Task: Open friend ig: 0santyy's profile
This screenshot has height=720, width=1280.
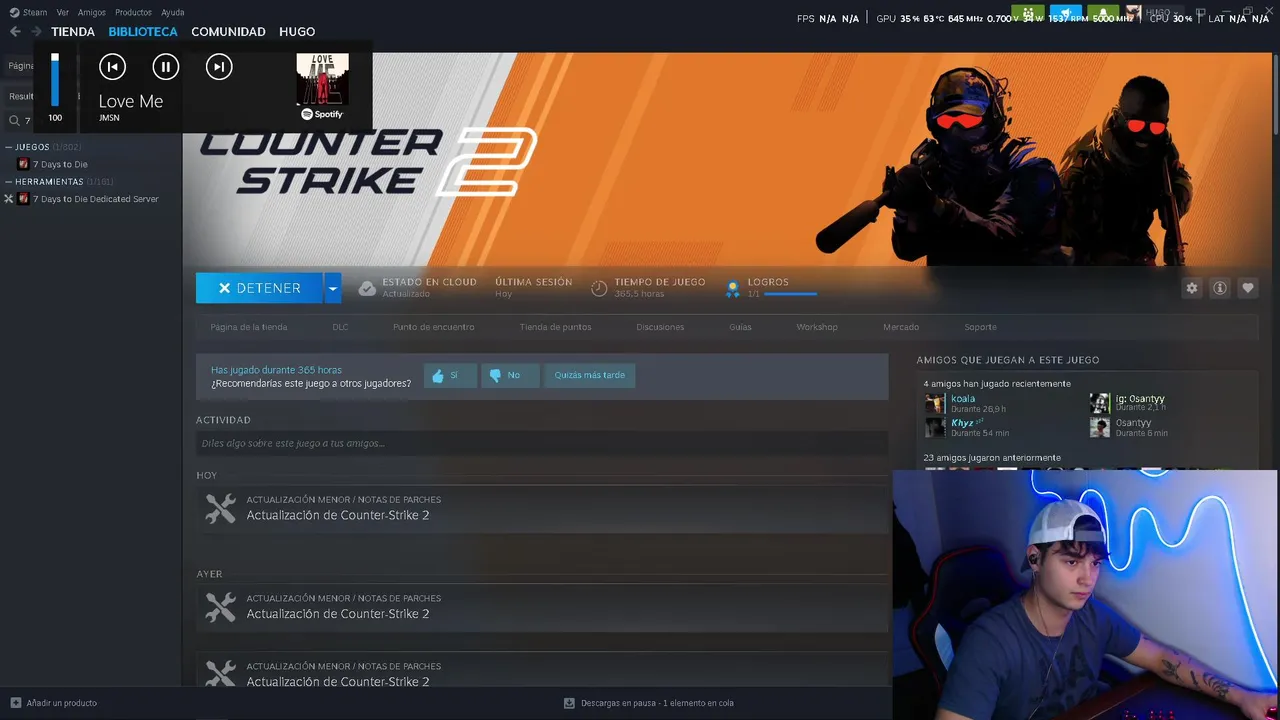Action: pyautogui.click(x=1140, y=399)
